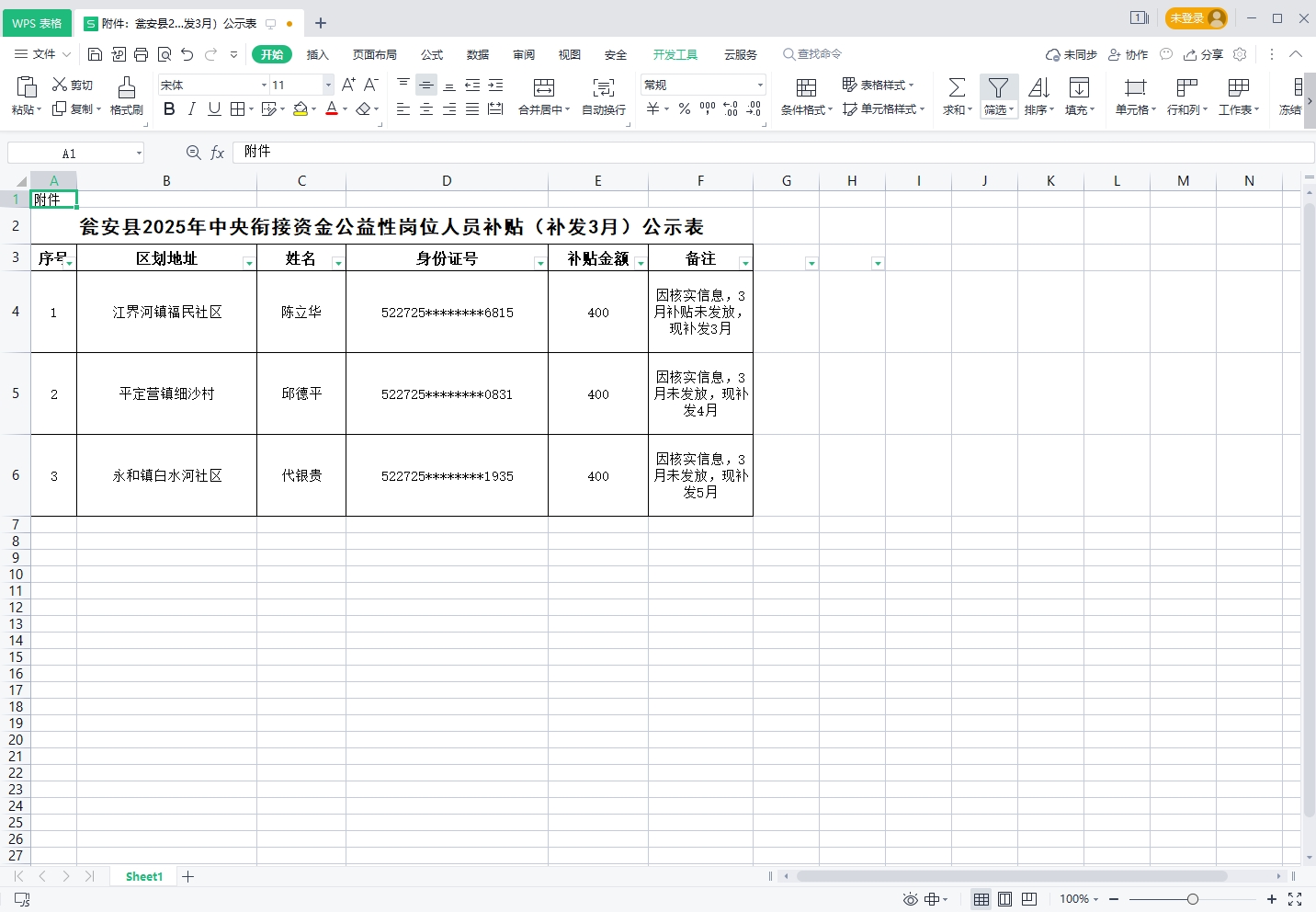Open the 公式 tab
The width and height of the screenshot is (1316, 912).
[432, 54]
